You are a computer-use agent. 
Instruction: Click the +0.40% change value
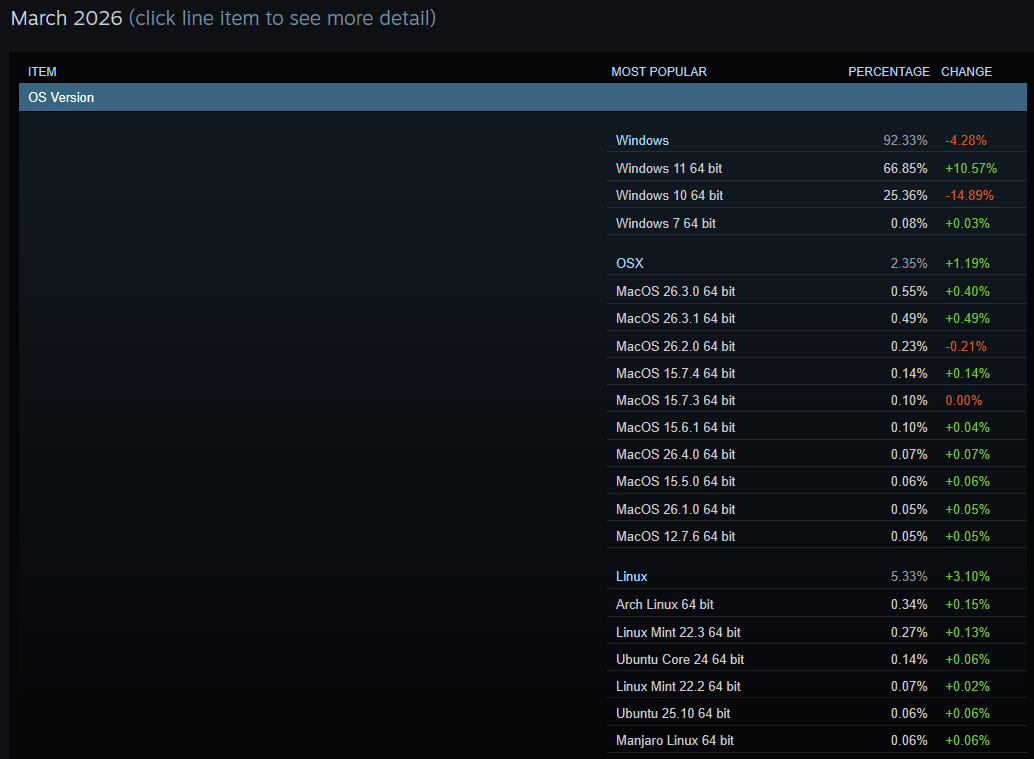tap(967, 291)
